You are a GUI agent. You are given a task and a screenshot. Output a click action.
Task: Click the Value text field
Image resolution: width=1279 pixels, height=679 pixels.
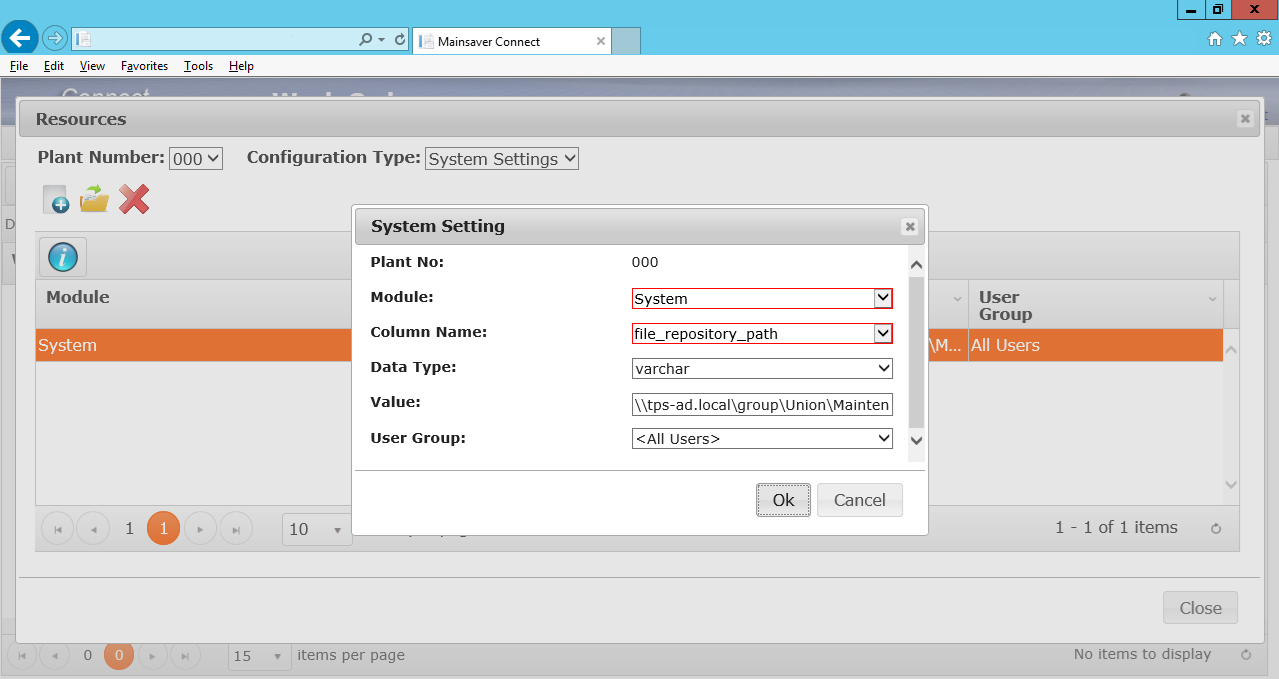pyautogui.click(x=762, y=404)
